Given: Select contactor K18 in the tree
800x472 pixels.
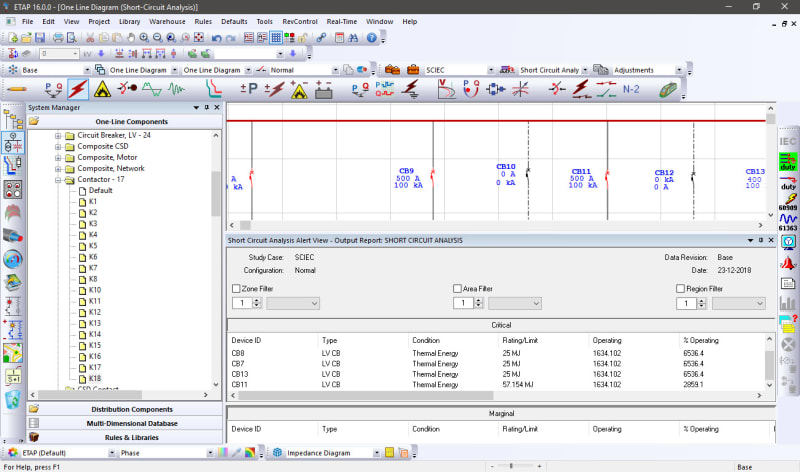Looking at the screenshot, I should point(95,379).
